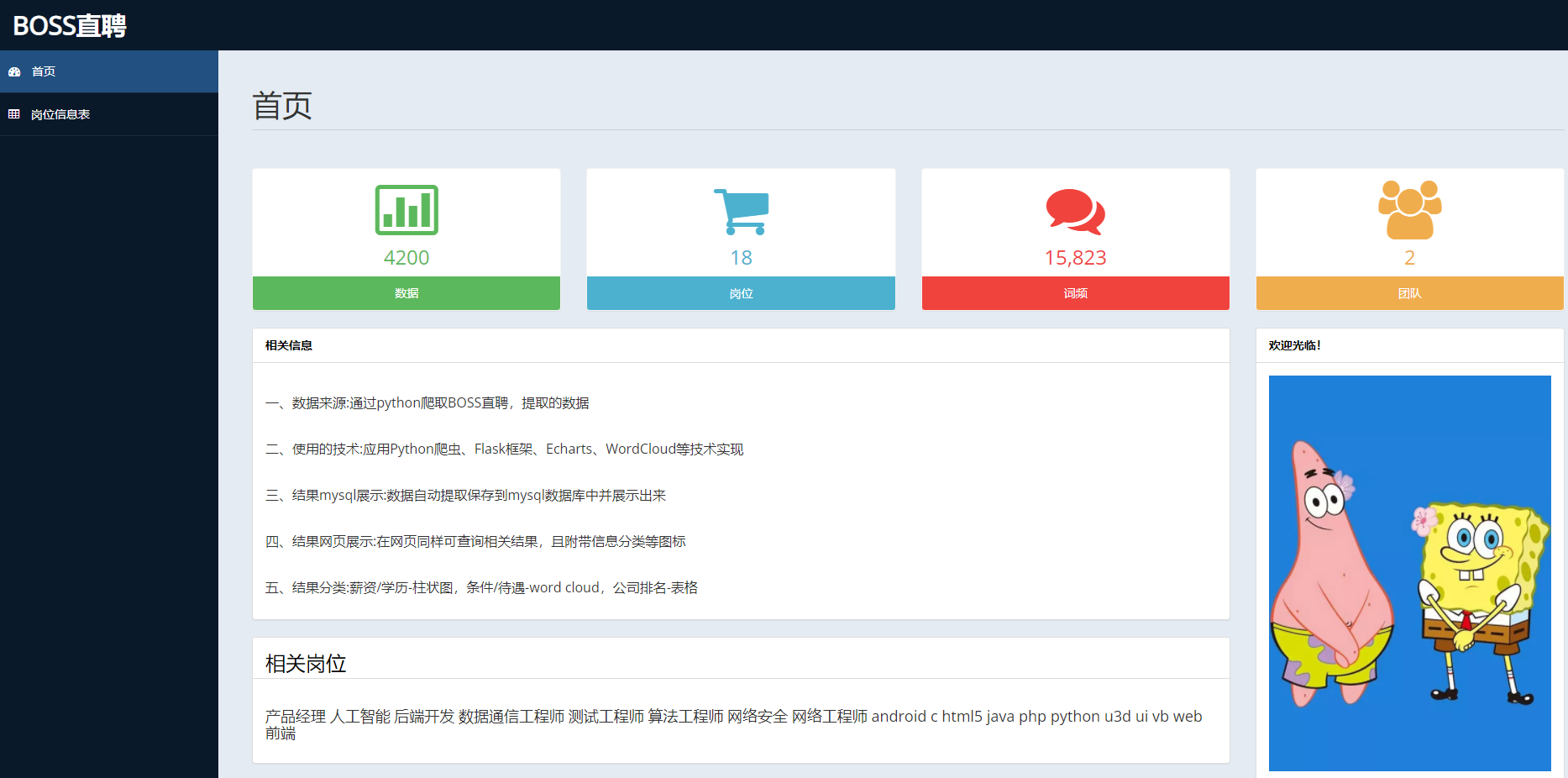Click the orange team users icon
Screen dimensions: 1568x778
pos(1409,210)
